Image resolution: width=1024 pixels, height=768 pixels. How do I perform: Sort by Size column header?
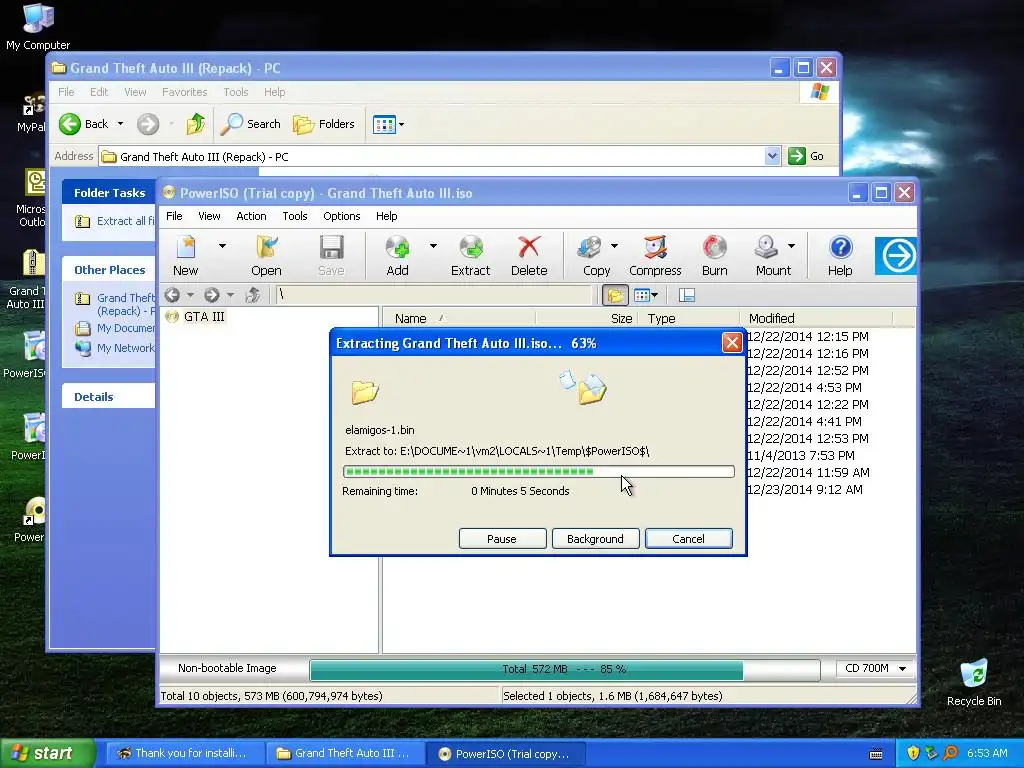586,319
